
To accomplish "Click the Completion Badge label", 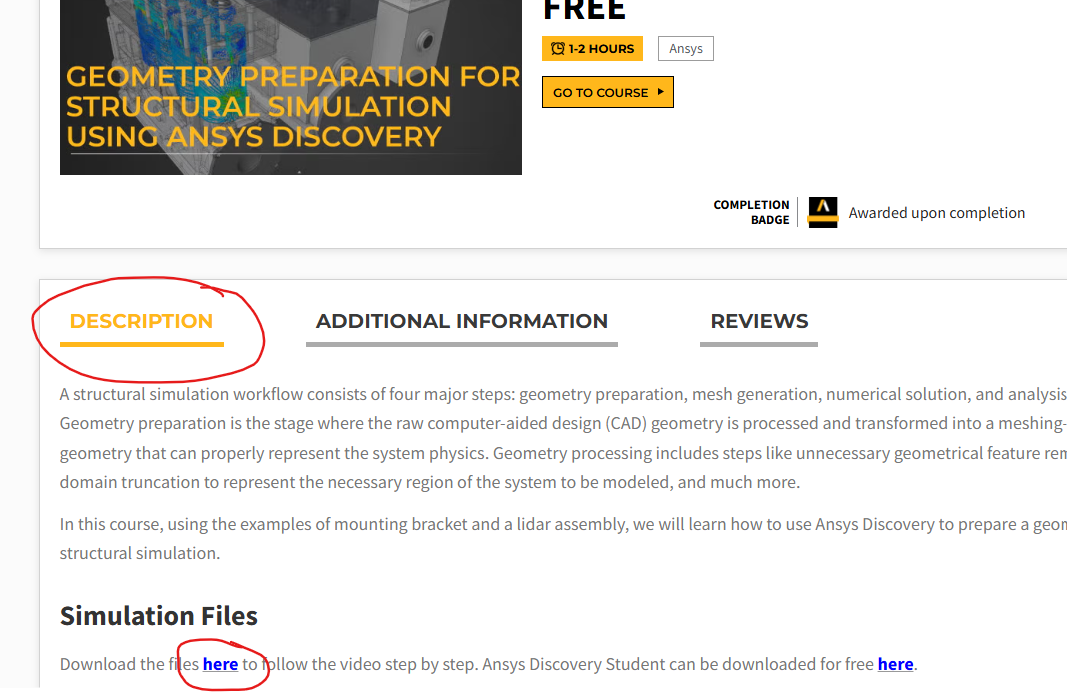I will [x=751, y=212].
